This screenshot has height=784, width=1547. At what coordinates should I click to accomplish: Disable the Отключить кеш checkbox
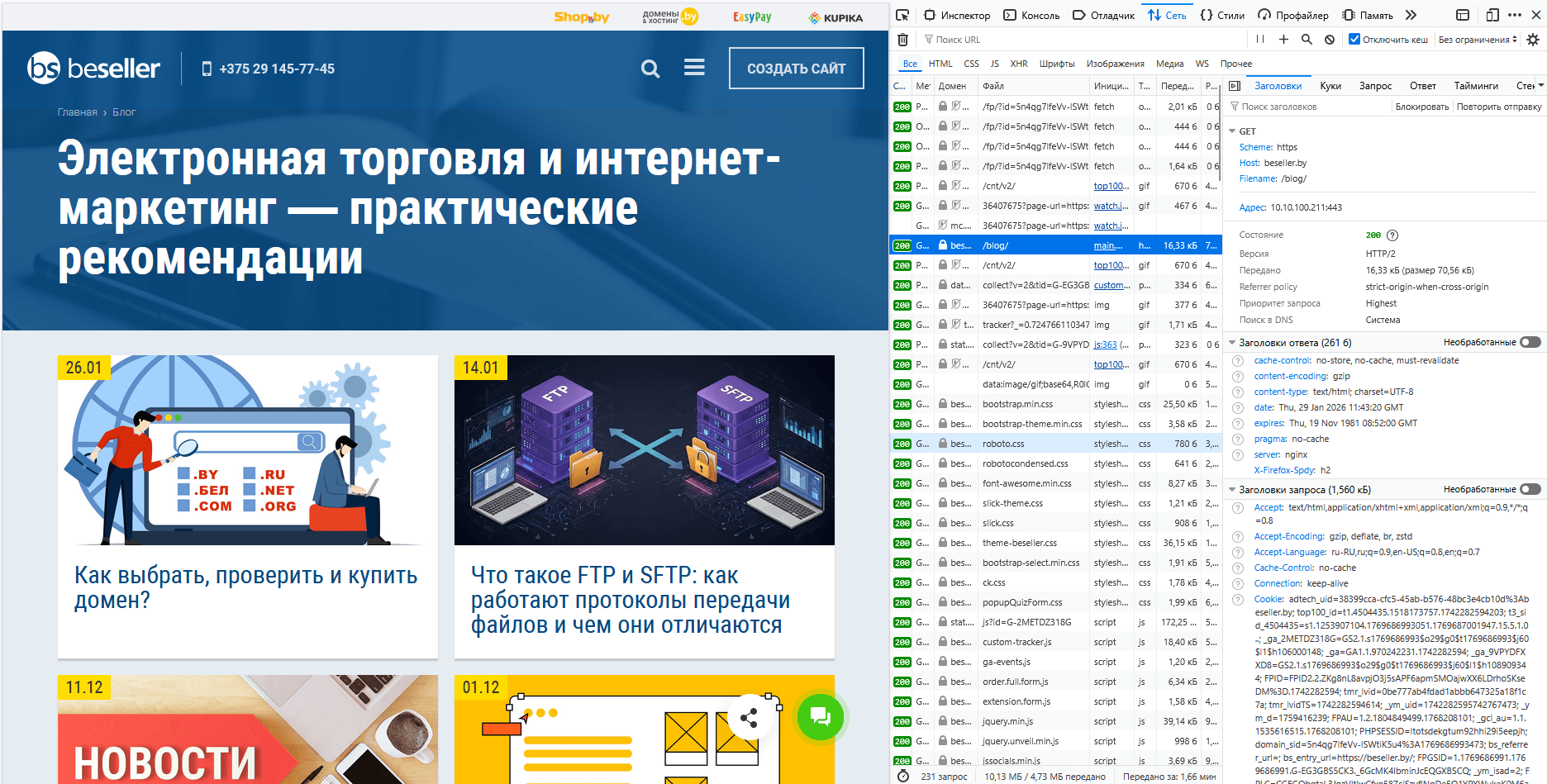pos(1354,37)
